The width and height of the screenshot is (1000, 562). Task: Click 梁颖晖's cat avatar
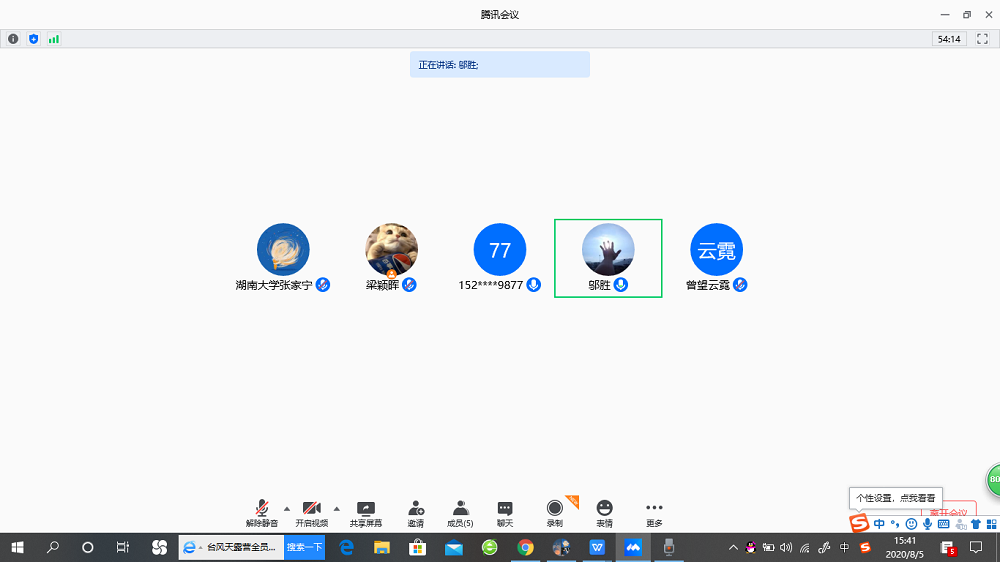coord(391,249)
